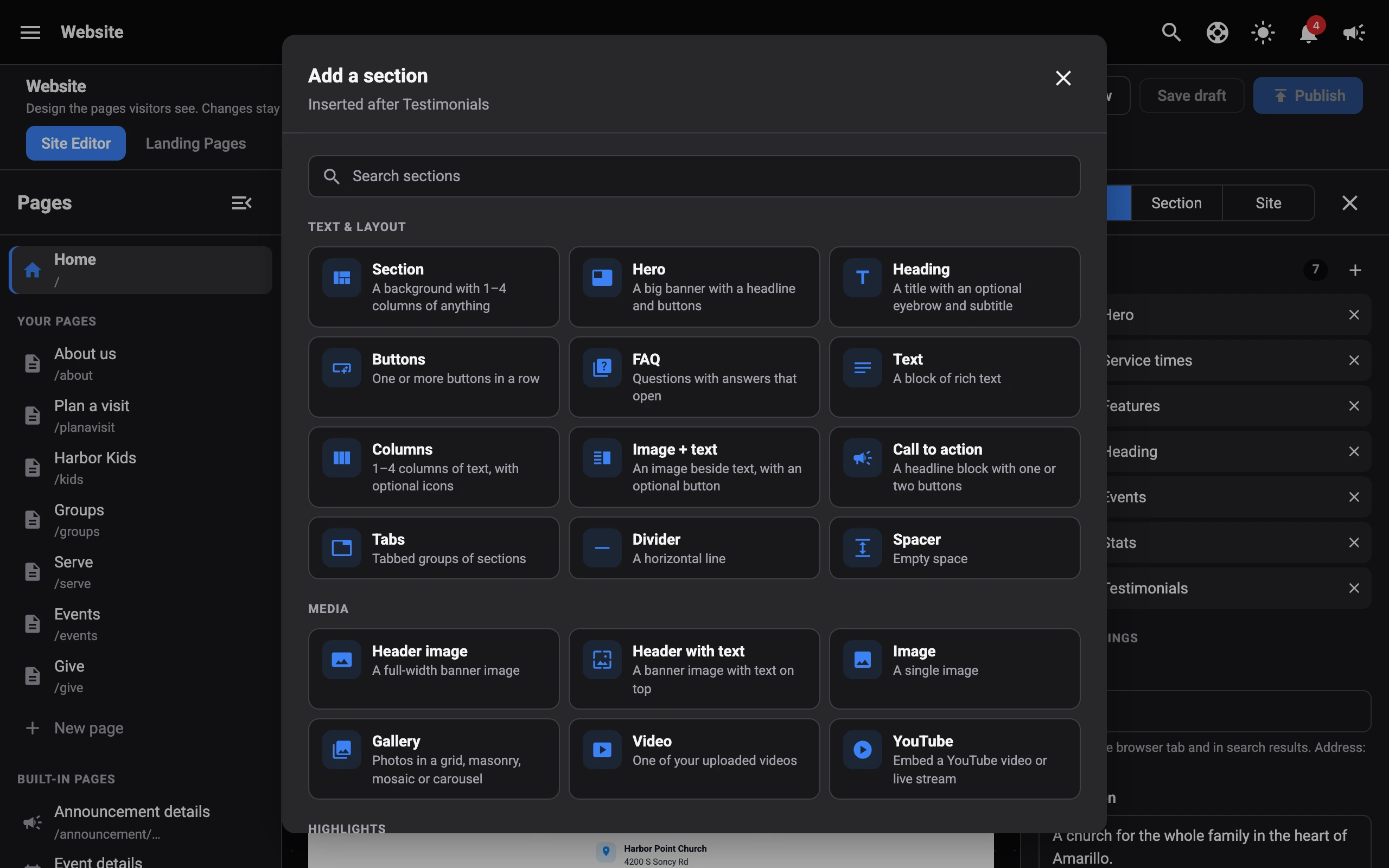Close the right settings panel
1389x868 pixels.
tap(1350, 203)
